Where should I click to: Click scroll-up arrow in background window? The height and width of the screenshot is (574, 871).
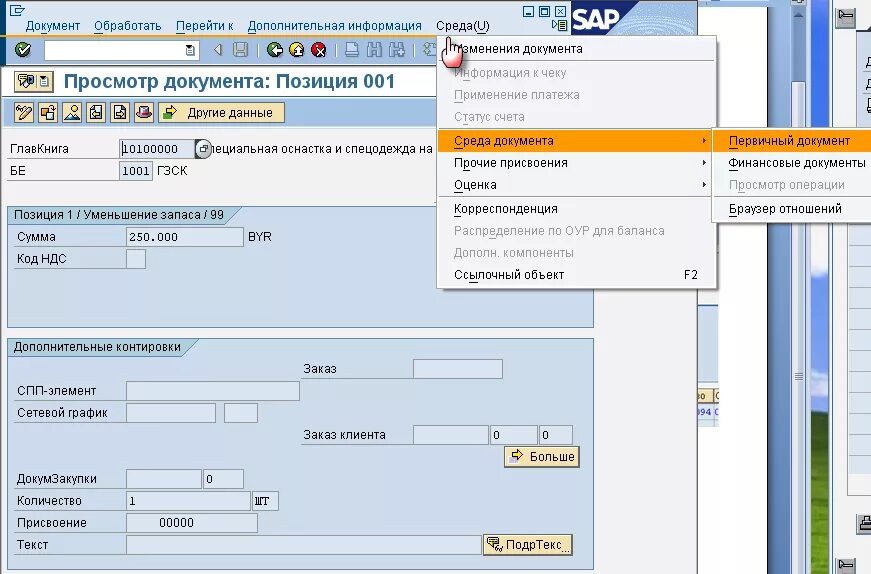tap(799, 15)
